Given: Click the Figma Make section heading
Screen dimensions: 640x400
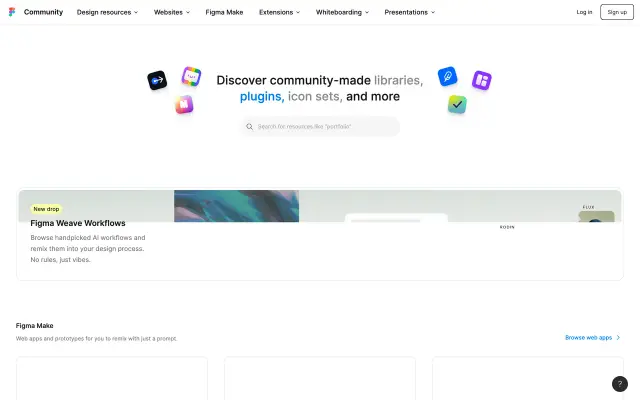Looking at the screenshot, I should coord(35,326).
